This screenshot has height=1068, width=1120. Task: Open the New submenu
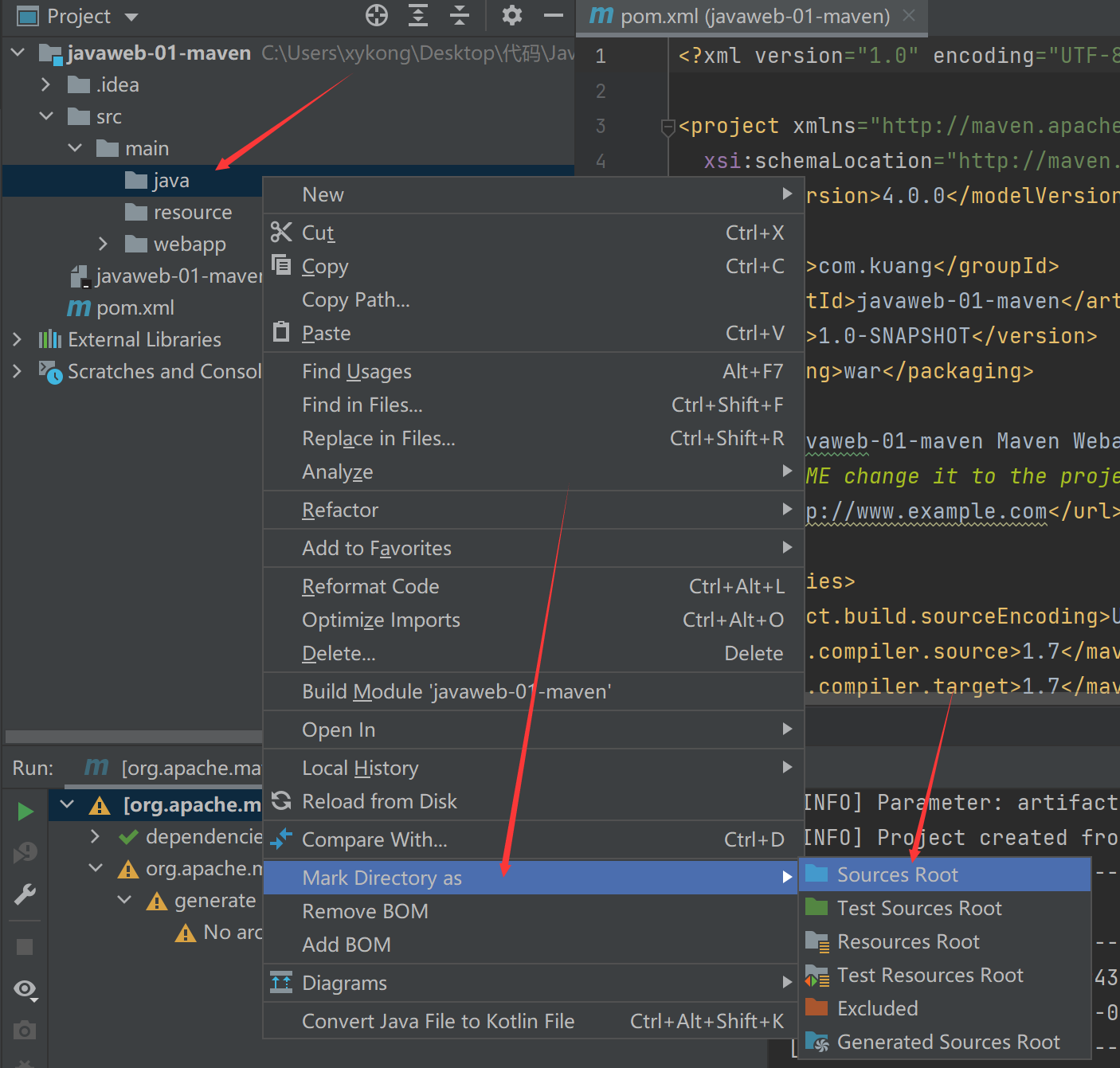(x=532, y=194)
